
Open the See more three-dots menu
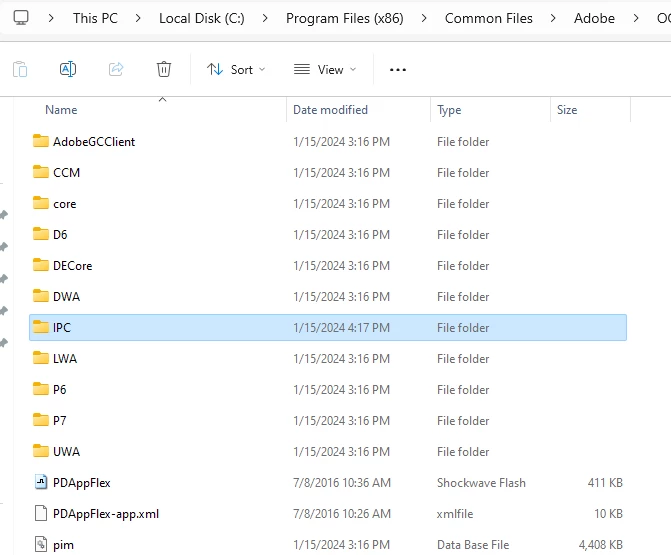coord(398,70)
